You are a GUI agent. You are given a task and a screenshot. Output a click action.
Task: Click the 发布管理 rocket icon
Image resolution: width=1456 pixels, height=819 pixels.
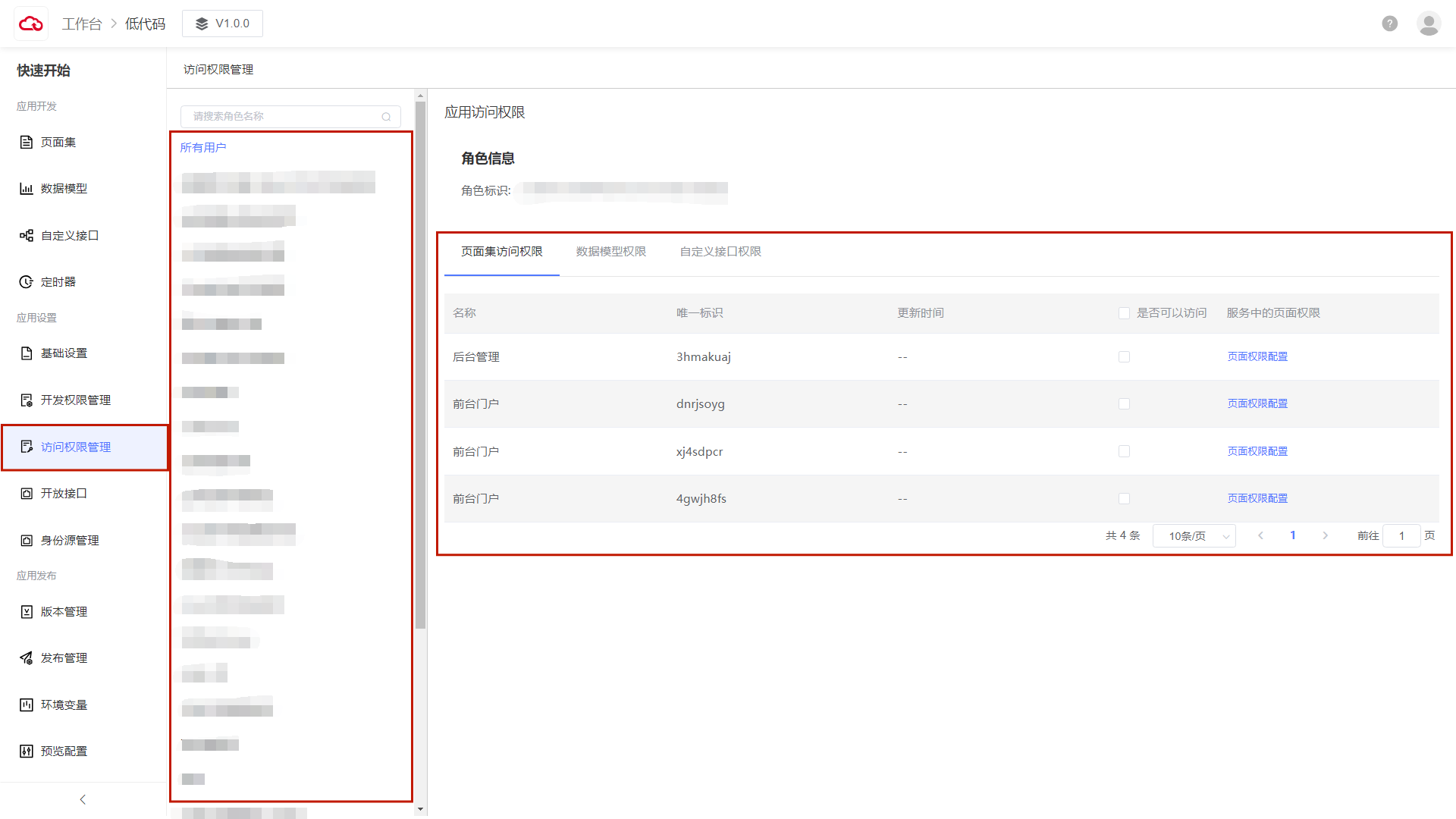[27, 657]
